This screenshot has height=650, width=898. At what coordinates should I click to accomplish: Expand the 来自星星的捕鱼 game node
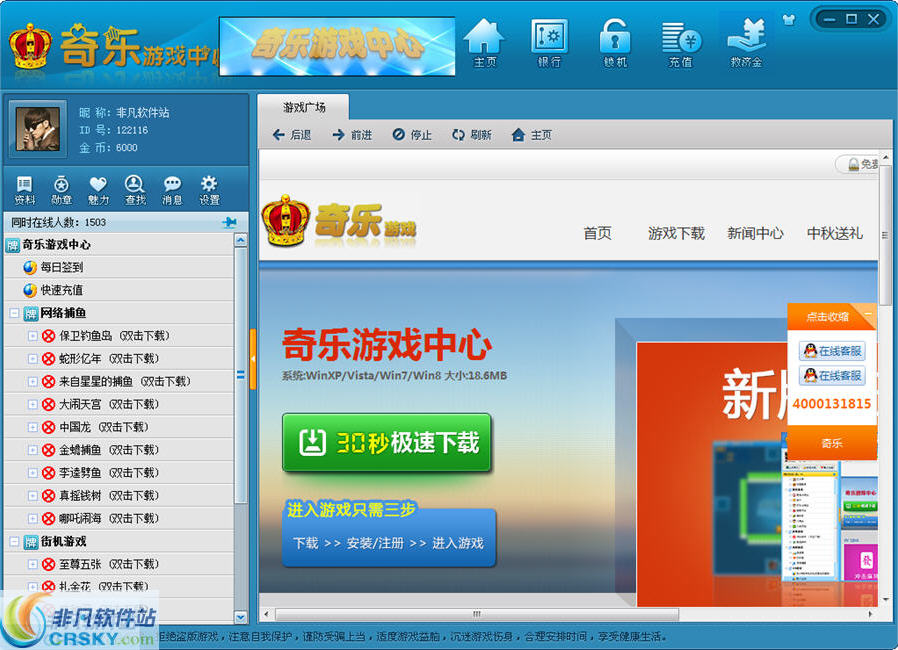point(33,381)
